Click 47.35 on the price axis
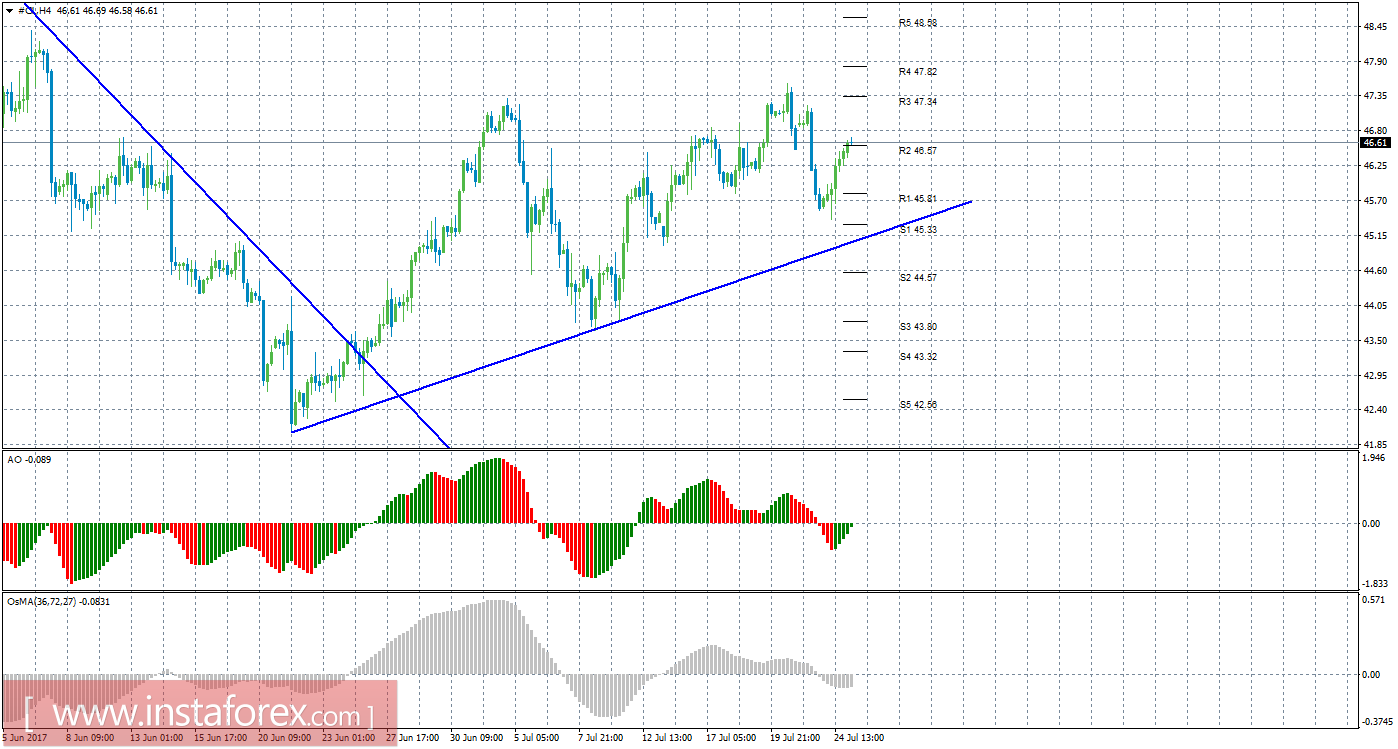The image size is (1398, 749). [x=1375, y=97]
